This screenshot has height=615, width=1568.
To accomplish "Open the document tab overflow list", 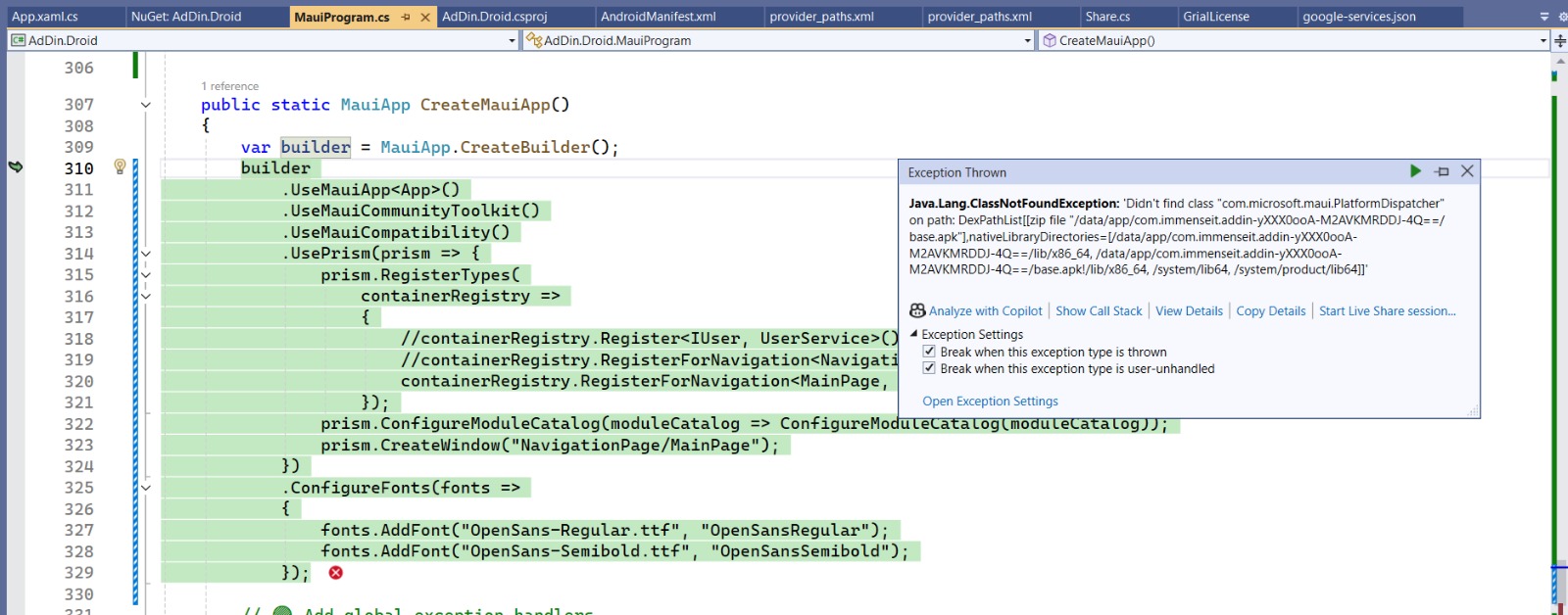I will coord(1544,17).
